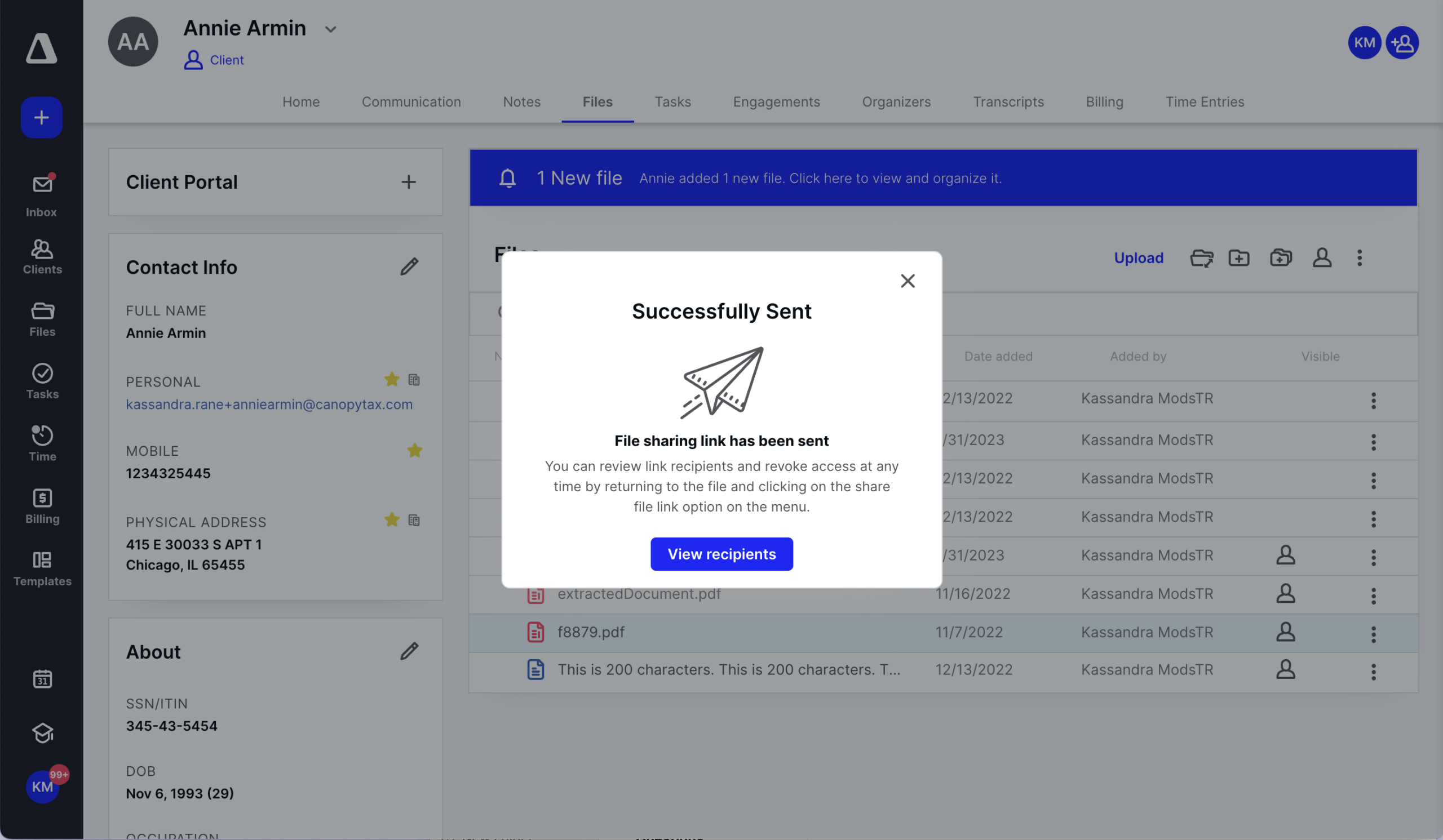Create a new folder using the folder-plus icon

(1238, 258)
